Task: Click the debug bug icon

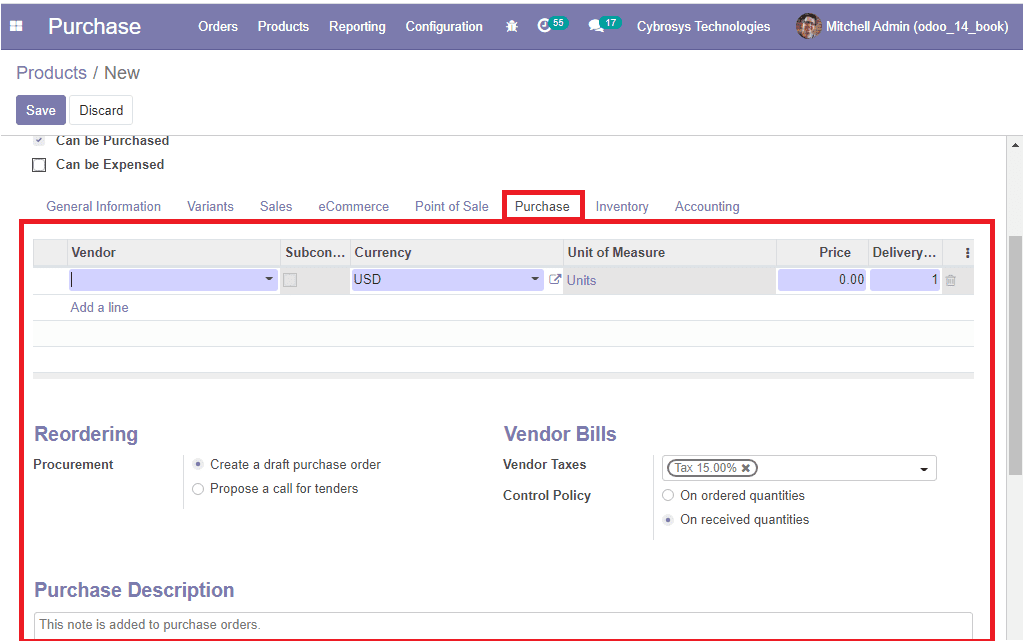Action: [x=512, y=27]
